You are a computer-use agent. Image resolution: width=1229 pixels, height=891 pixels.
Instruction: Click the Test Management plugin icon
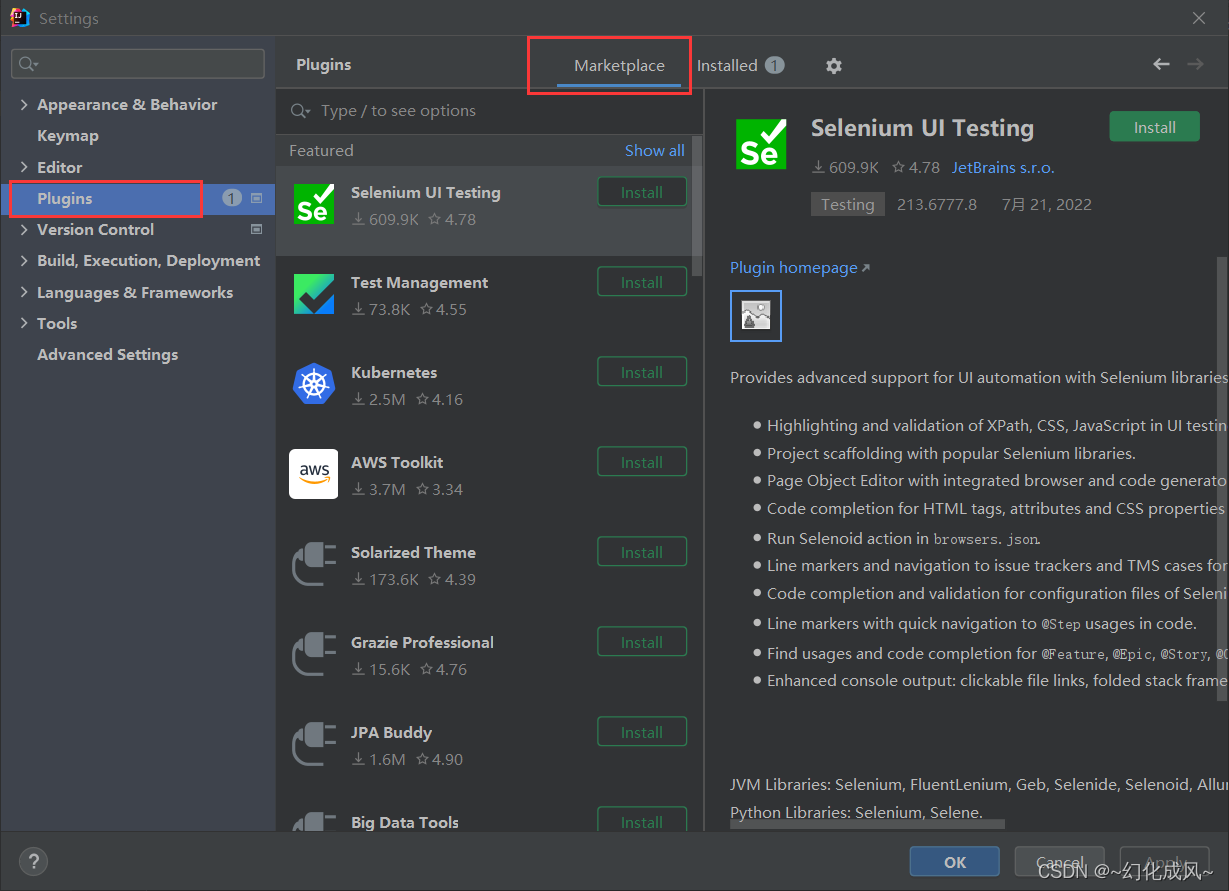point(314,294)
